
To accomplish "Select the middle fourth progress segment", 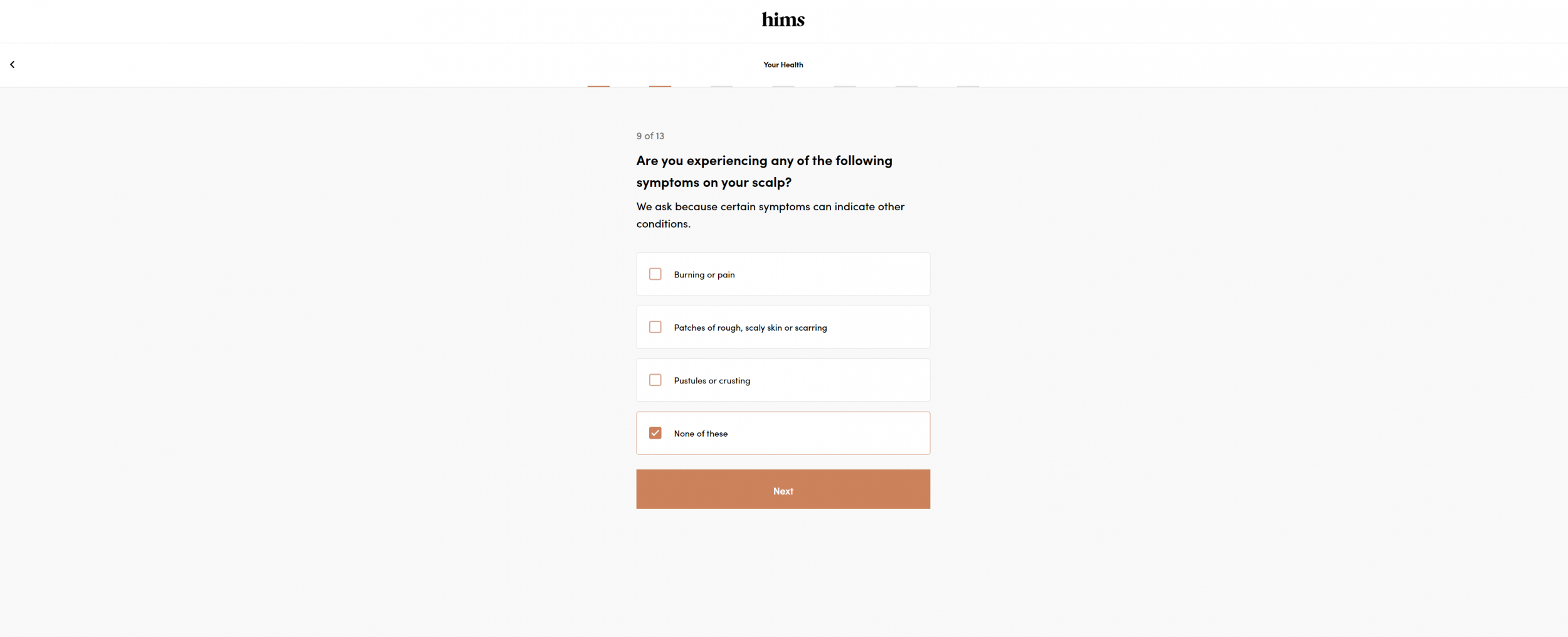I will (783, 86).
